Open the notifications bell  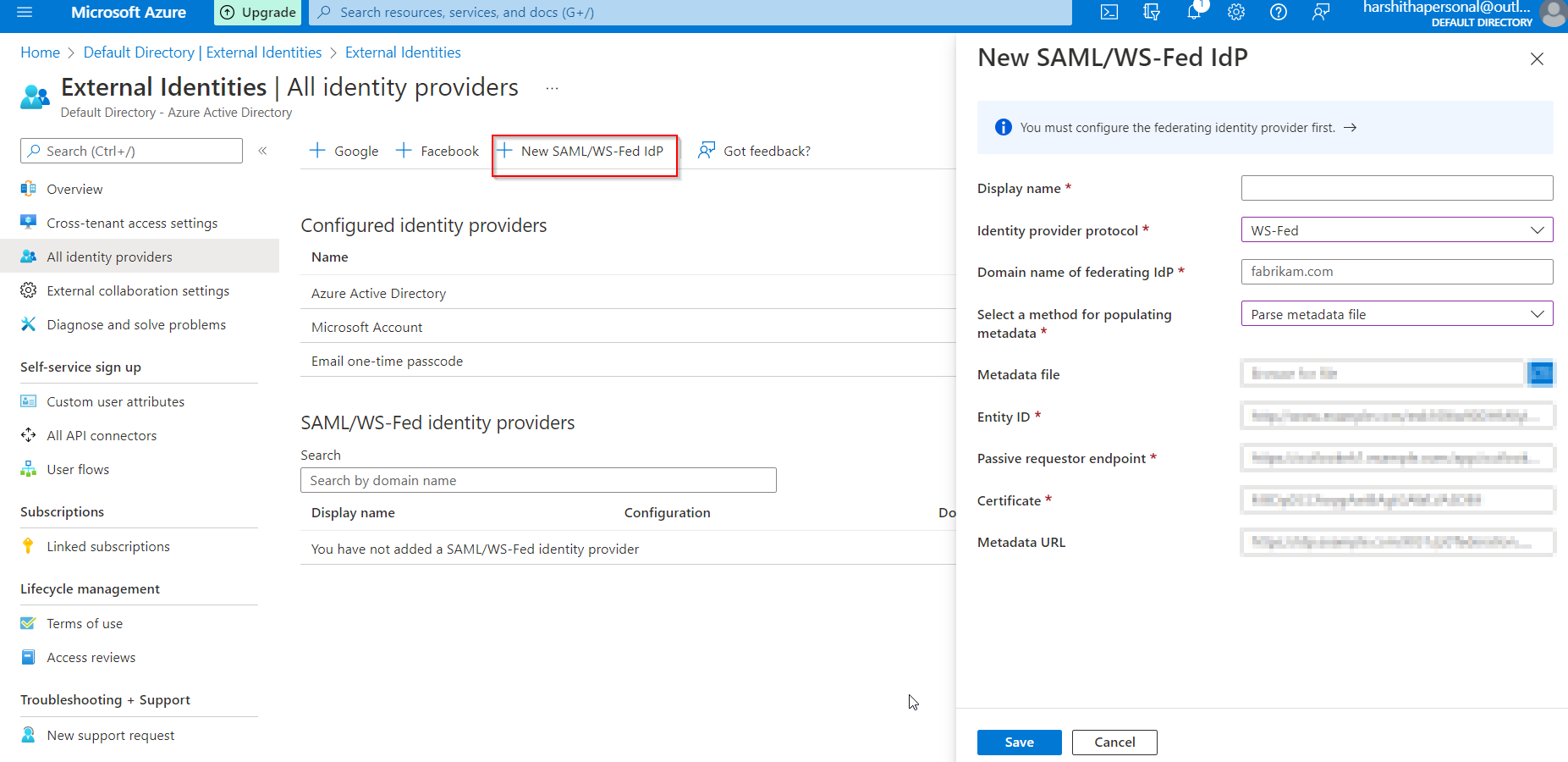(x=1195, y=12)
